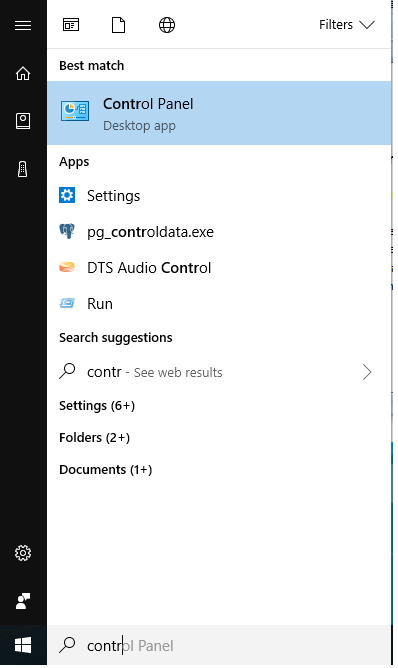Image resolution: width=398 pixels, height=668 pixels.
Task: Open the Notebook icon in the sidebar
Action: click(23, 121)
